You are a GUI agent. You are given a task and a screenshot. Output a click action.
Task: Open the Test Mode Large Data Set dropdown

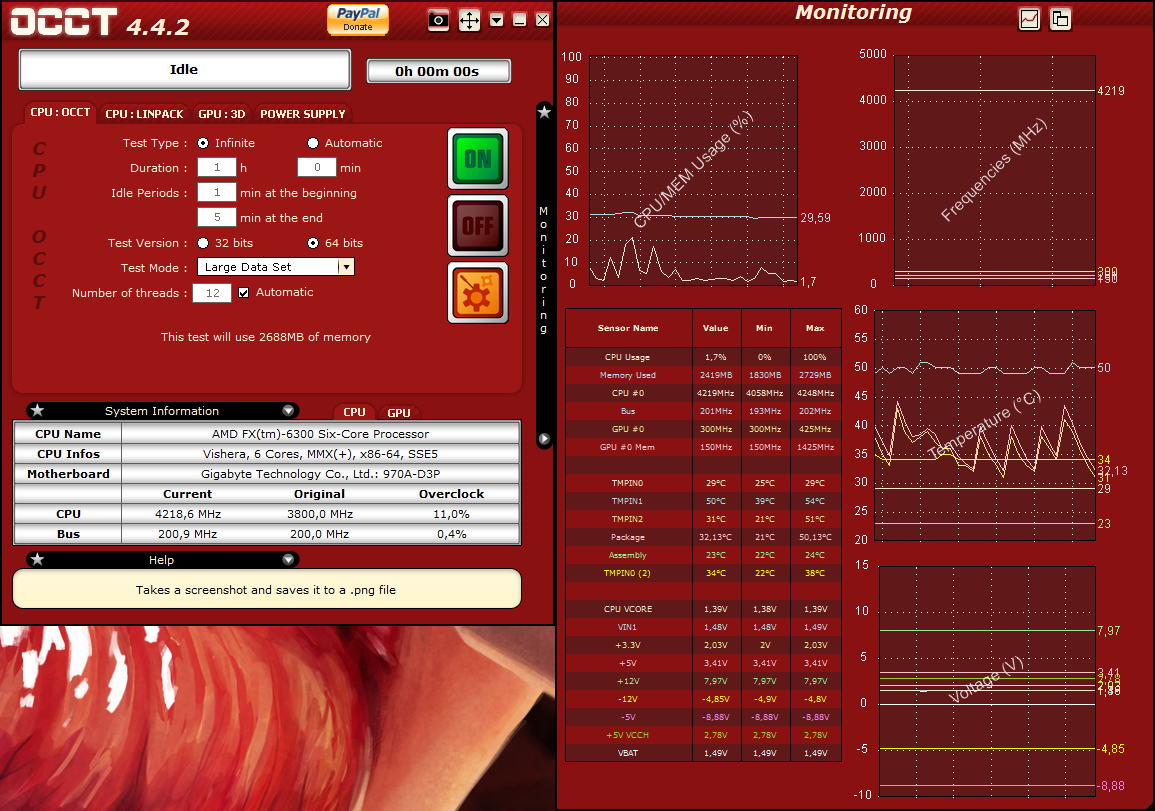pos(275,267)
